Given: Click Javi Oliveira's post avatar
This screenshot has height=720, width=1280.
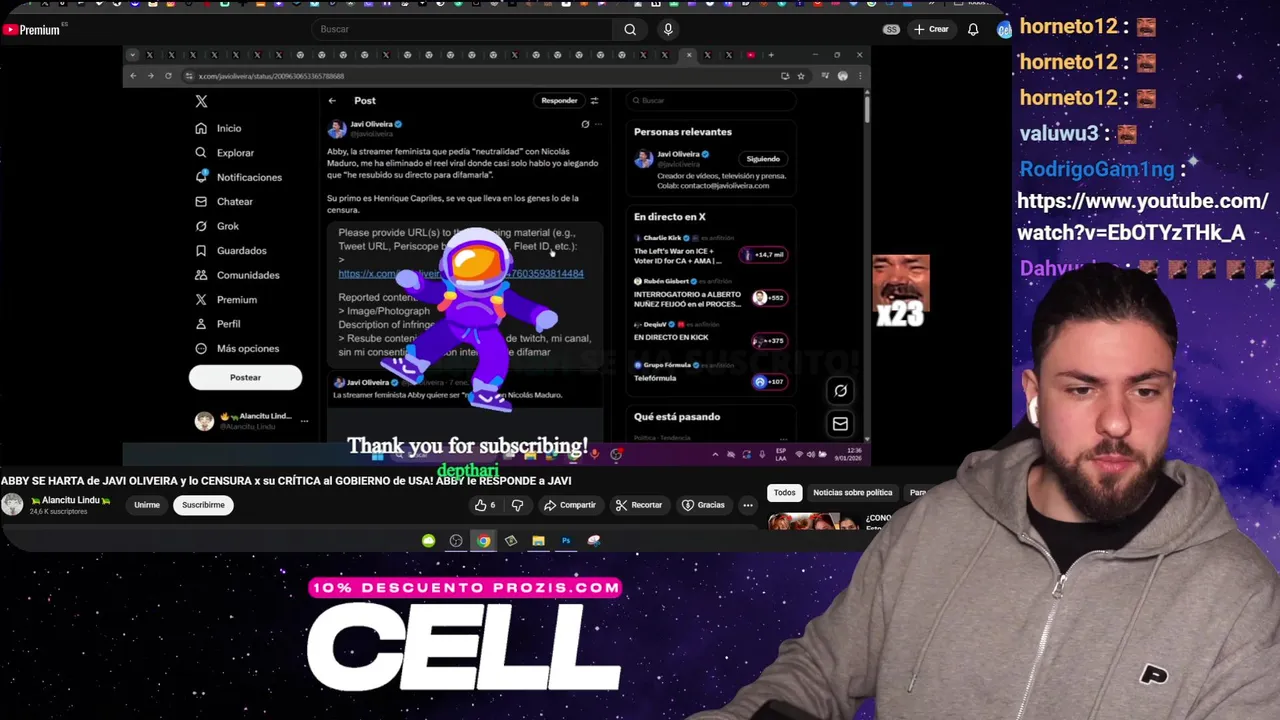Looking at the screenshot, I should click(337, 128).
